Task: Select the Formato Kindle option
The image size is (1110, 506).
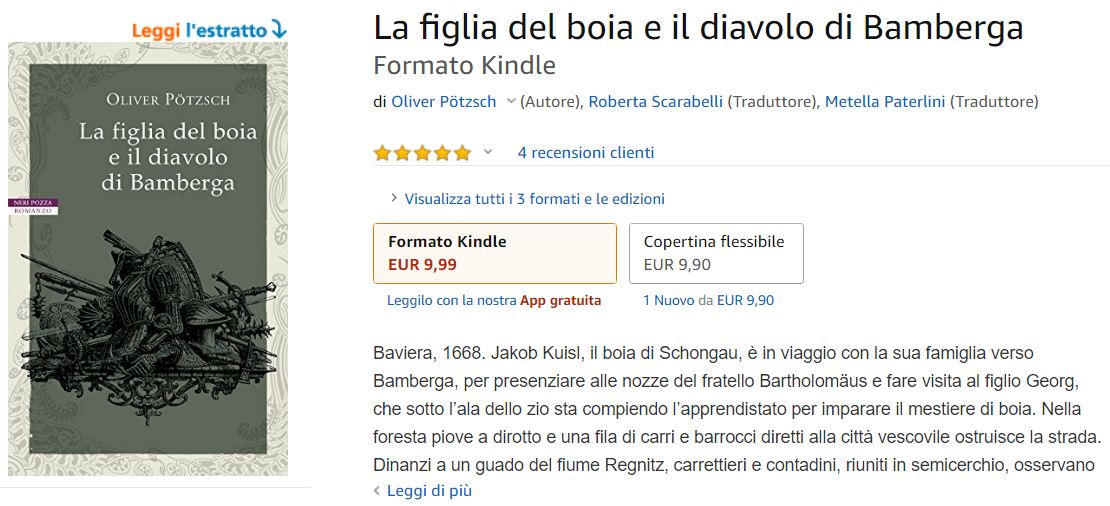Action: [495, 253]
